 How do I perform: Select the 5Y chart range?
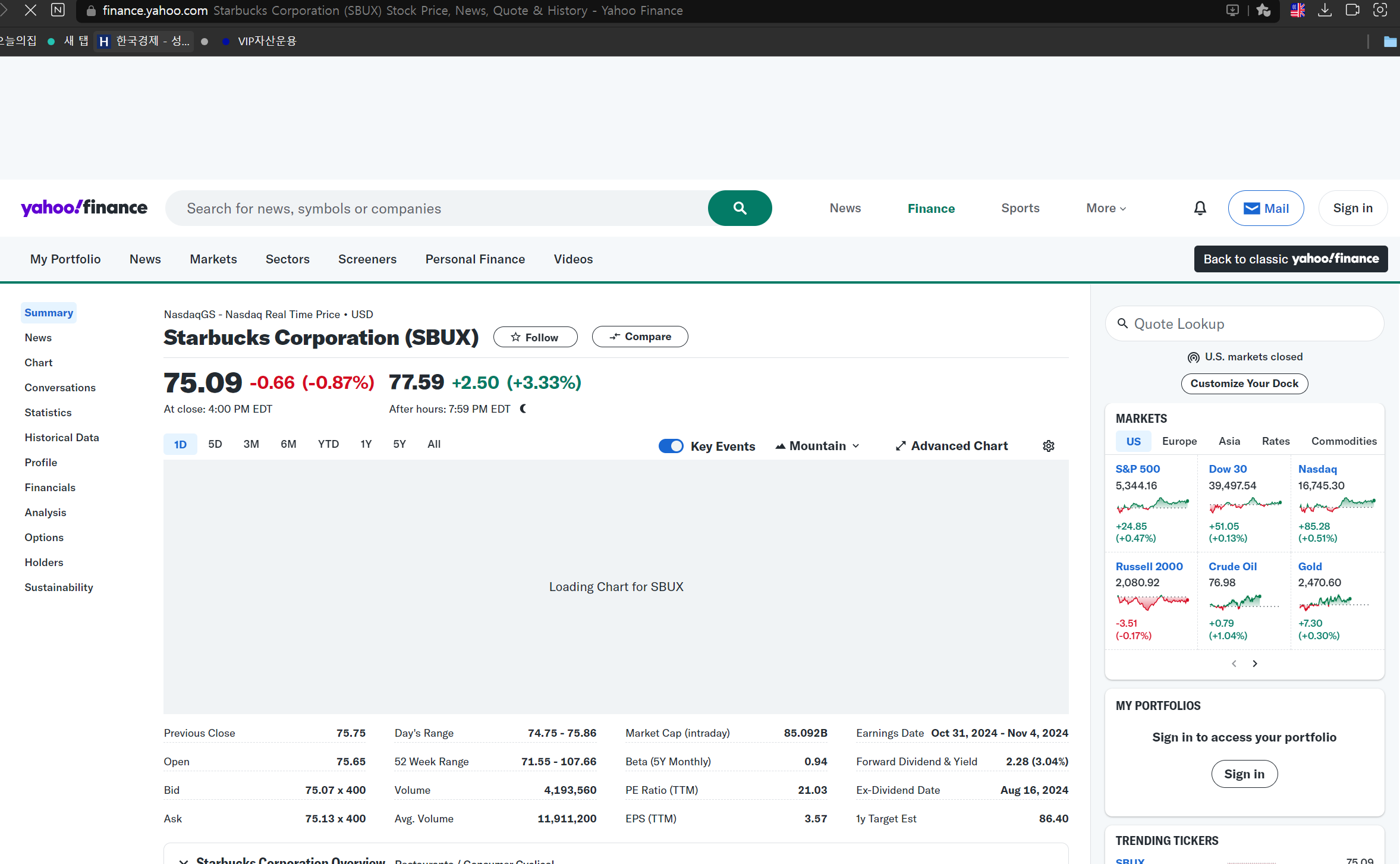(399, 444)
